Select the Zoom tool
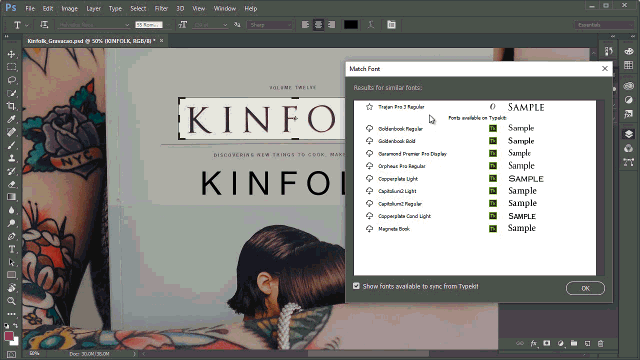Image resolution: width=640 pixels, height=360 pixels. [11, 301]
